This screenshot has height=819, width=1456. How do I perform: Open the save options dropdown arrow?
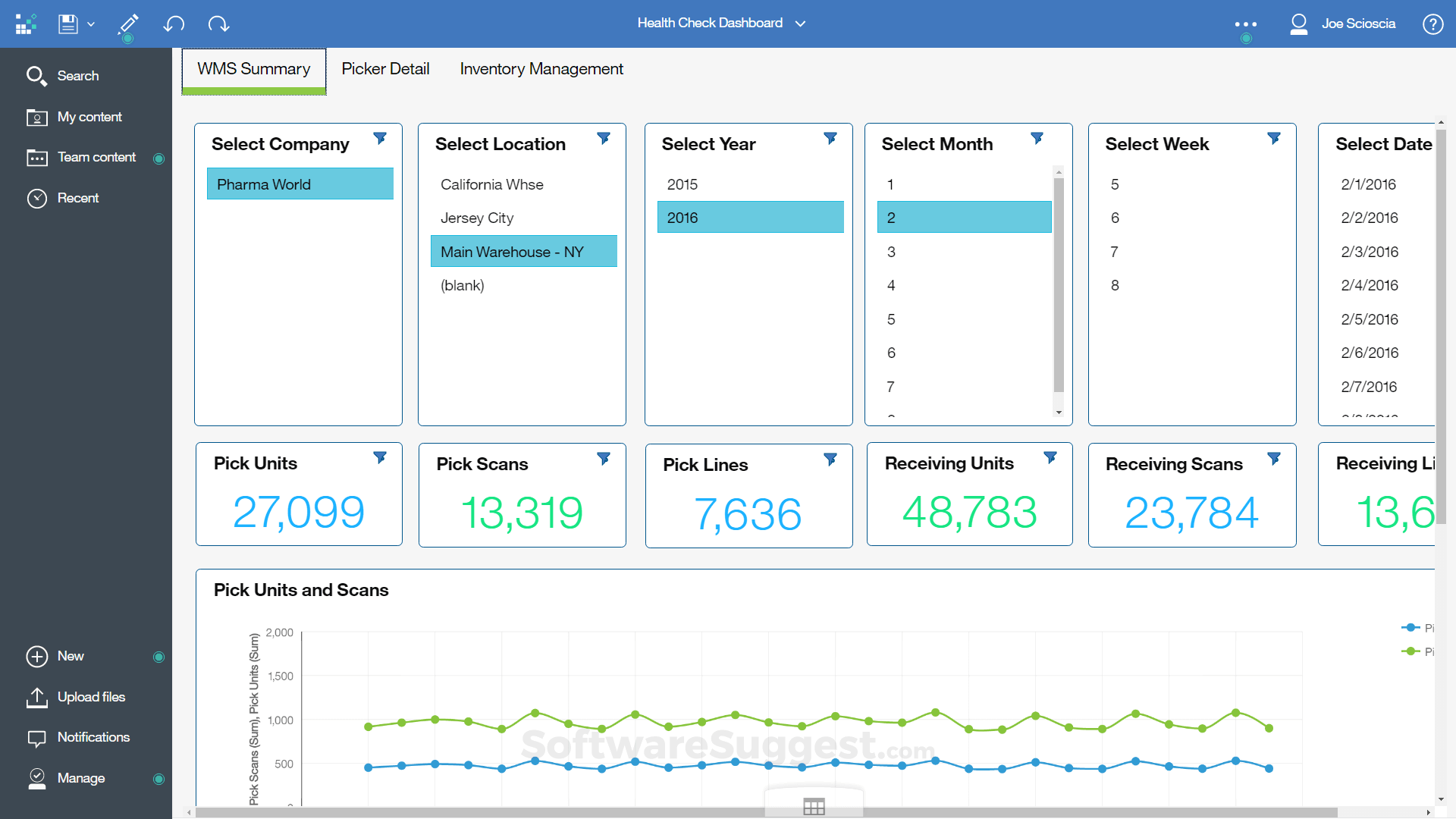pos(91,24)
